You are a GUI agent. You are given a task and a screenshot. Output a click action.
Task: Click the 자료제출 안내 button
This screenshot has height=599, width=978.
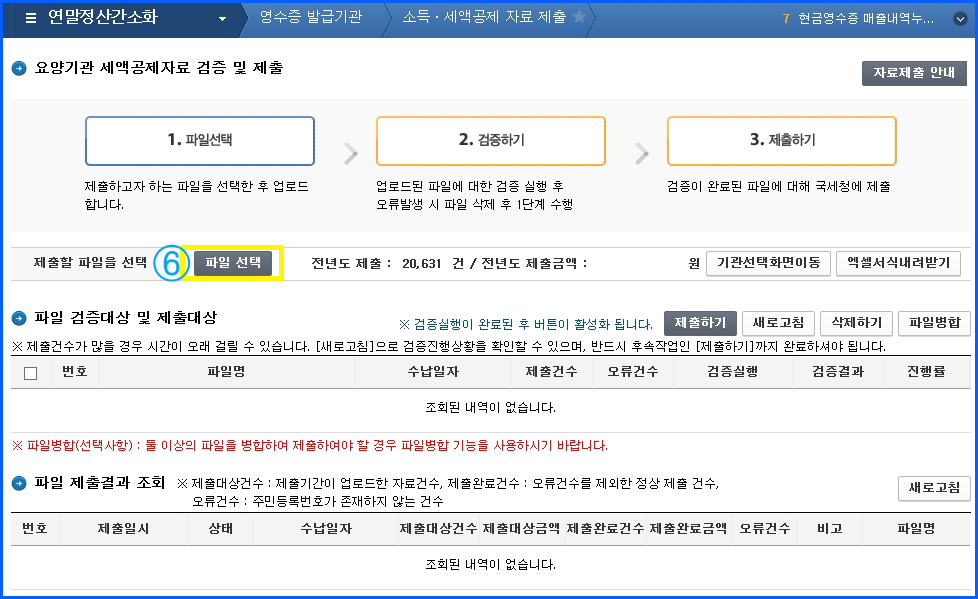(x=914, y=73)
